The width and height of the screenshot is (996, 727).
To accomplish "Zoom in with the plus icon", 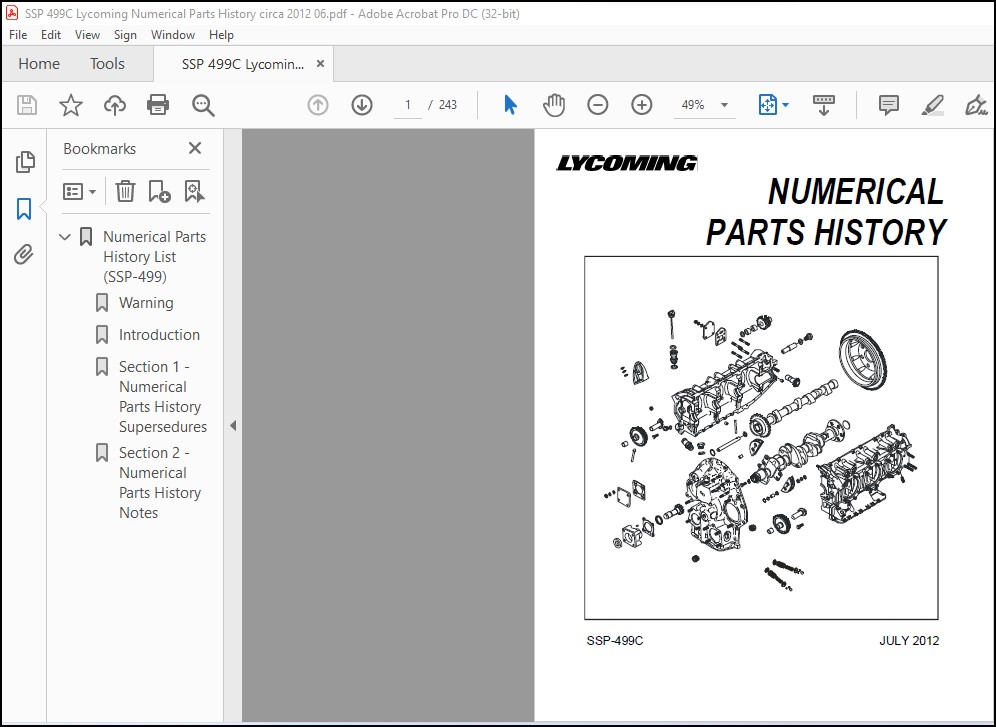I will [642, 105].
